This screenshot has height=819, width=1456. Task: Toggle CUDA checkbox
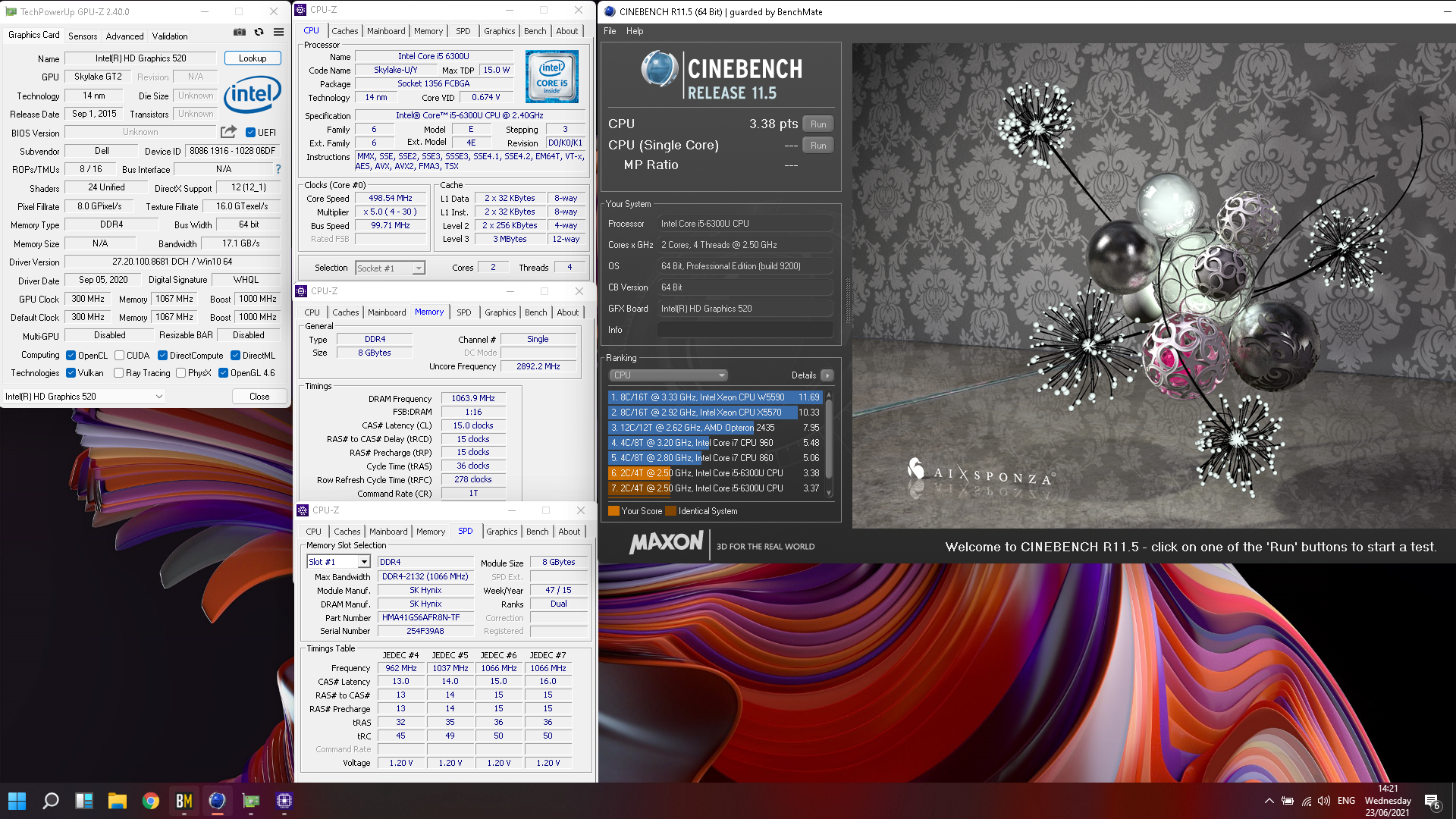tap(119, 356)
